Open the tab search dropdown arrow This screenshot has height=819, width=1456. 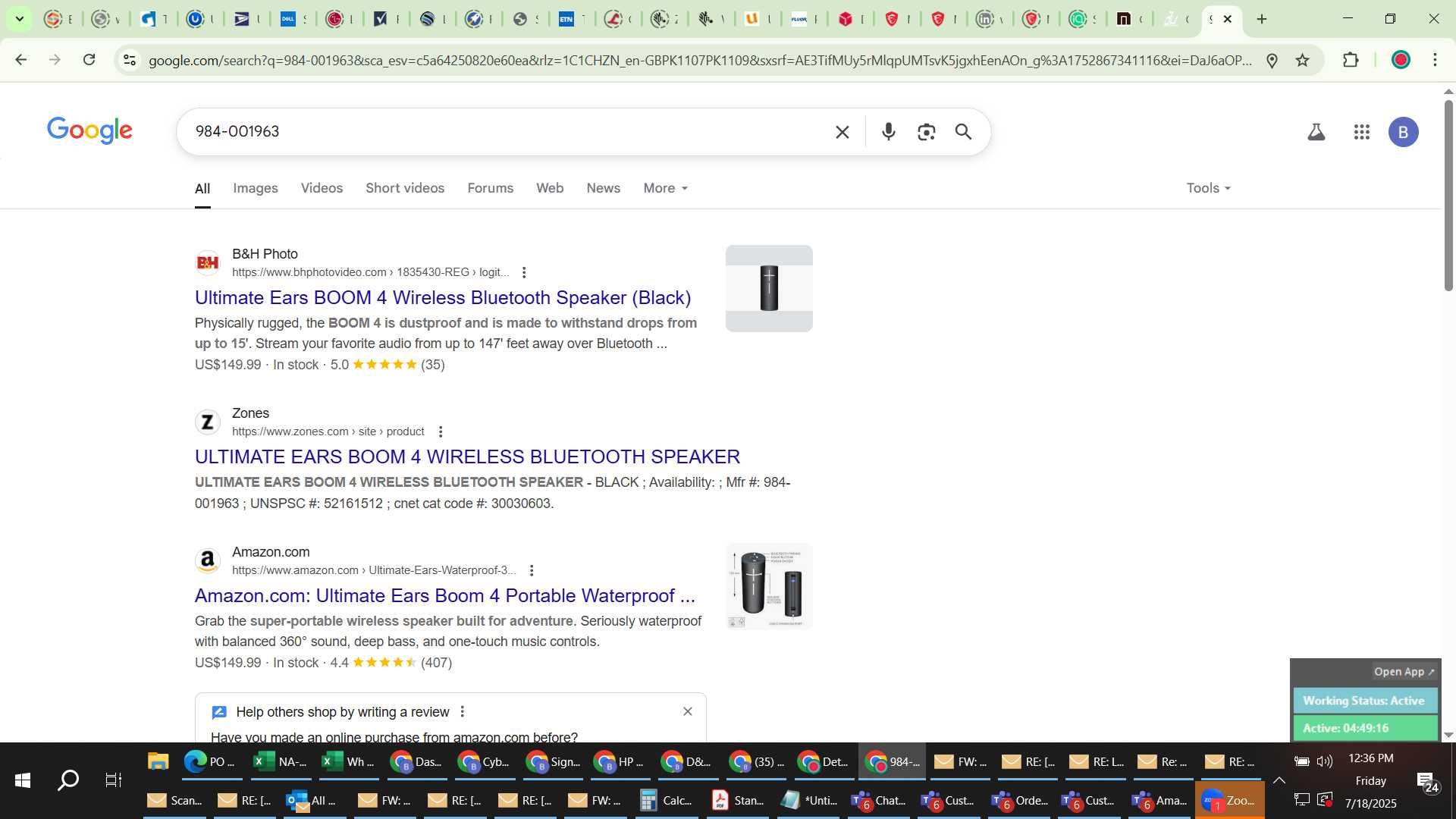click(x=20, y=19)
